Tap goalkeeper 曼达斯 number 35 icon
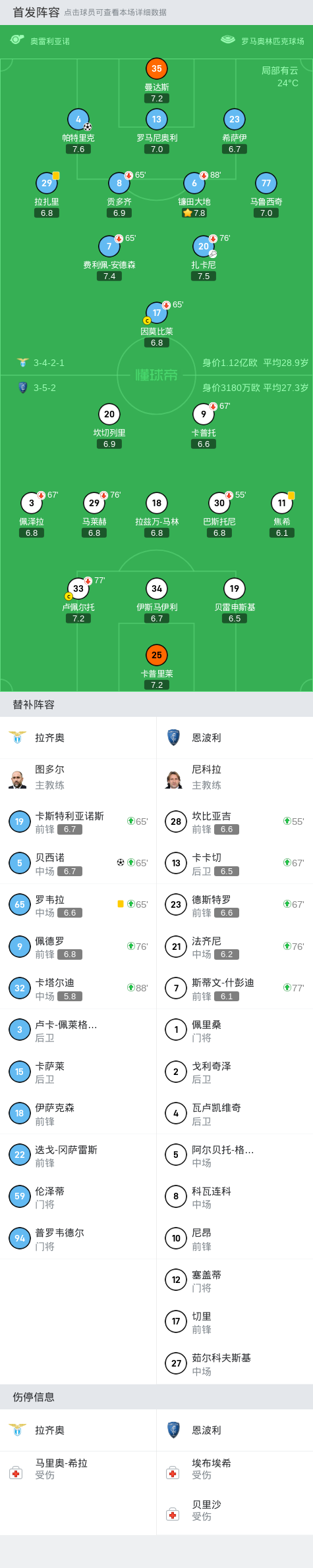 pyautogui.click(x=157, y=68)
